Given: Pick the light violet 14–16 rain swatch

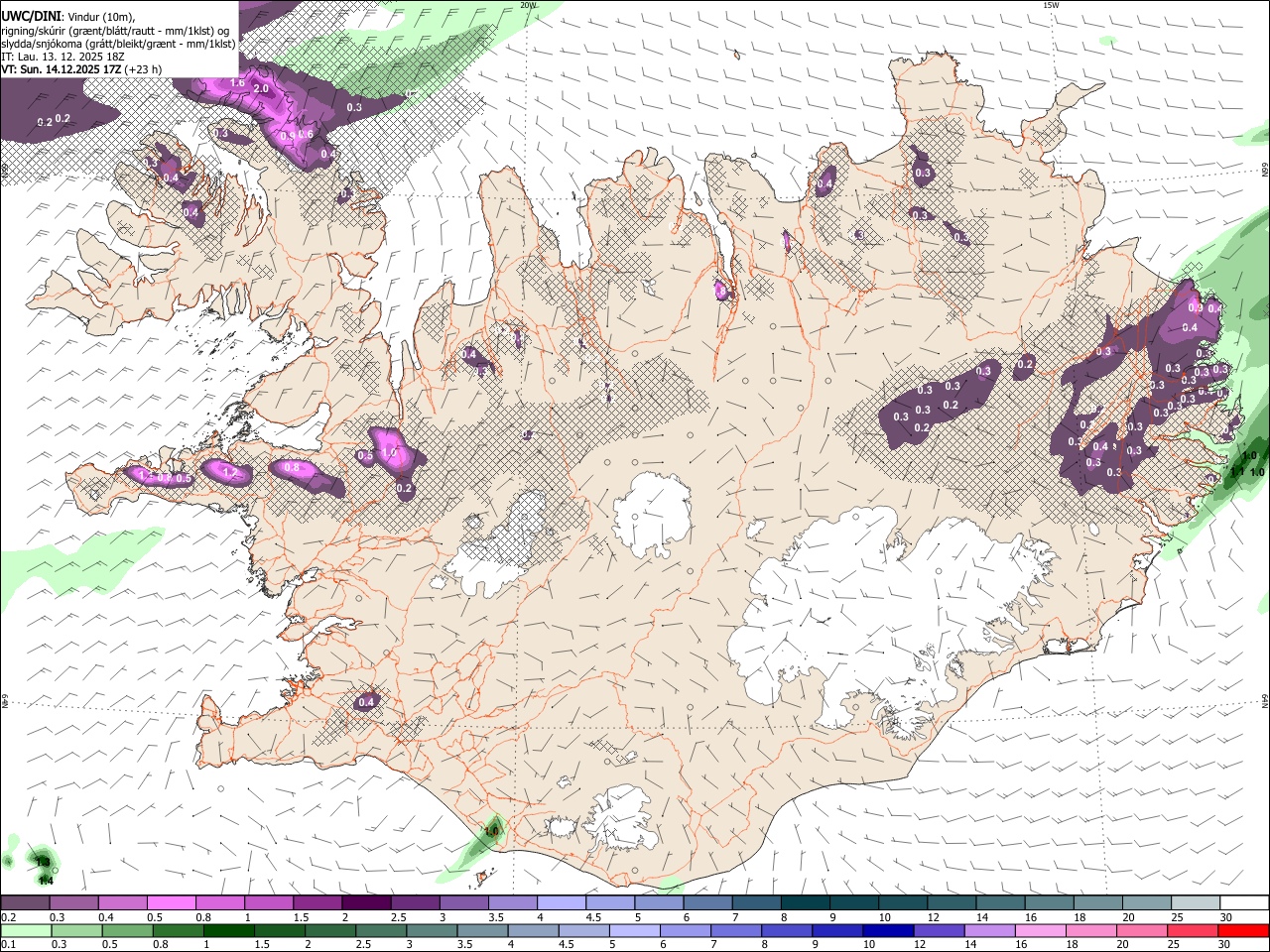Looking at the screenshot, I should point(989,930).
